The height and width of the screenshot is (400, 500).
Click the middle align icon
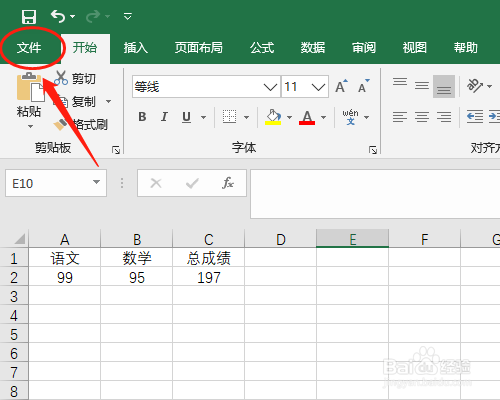point(422,86)
